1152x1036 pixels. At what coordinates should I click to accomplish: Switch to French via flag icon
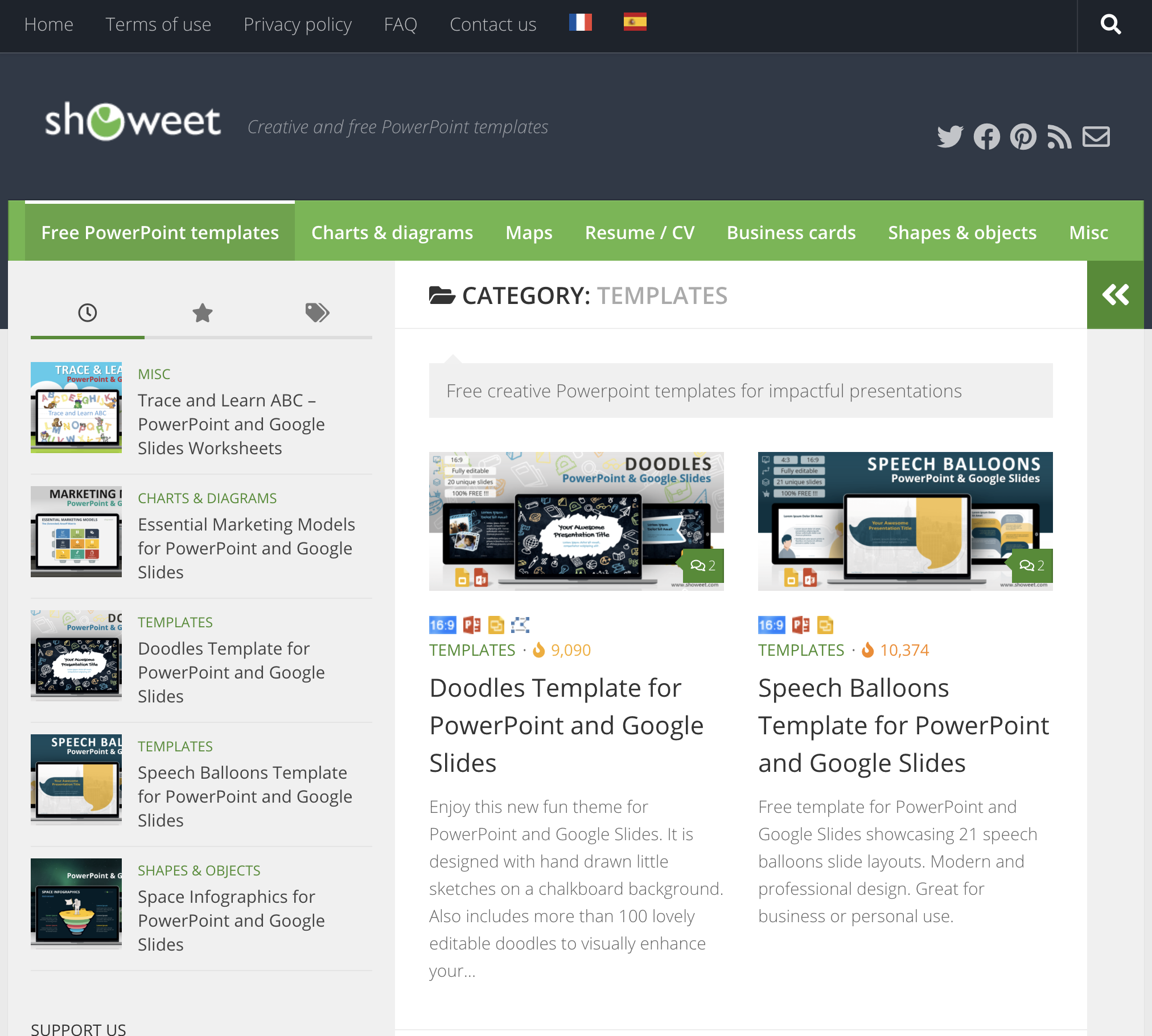tap(580, 23)
